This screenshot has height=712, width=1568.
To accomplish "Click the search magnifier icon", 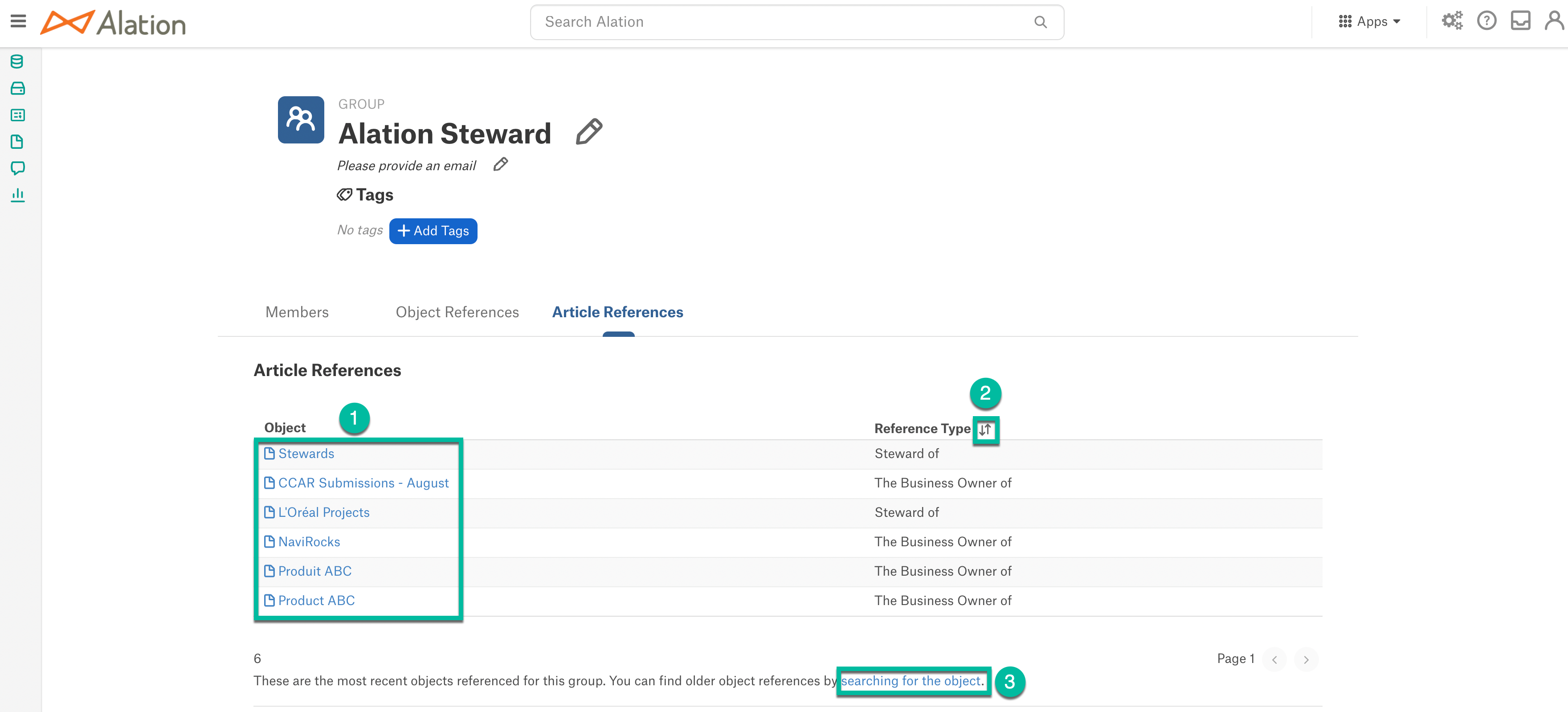I will 1040,23.
